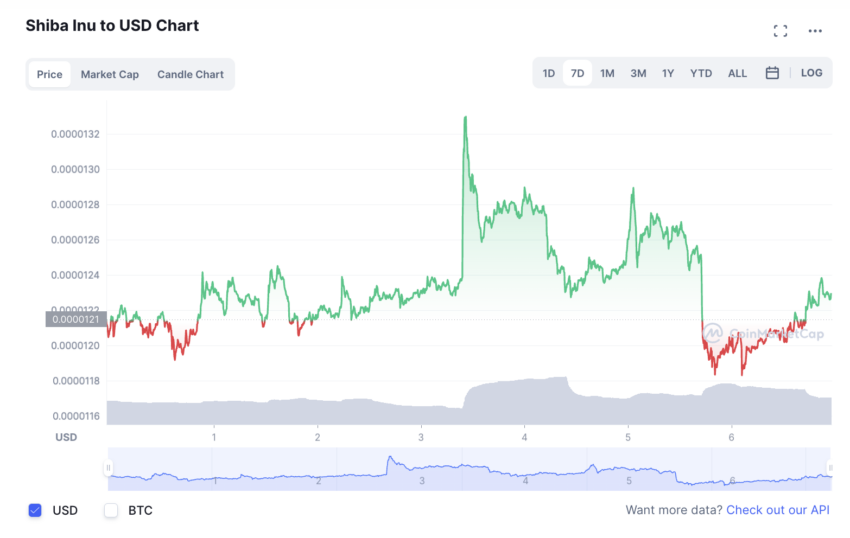Image resolution: width=850 pixels, height=538 pixels.
Task: Select the 7D time range
Action: coord(577,73)
